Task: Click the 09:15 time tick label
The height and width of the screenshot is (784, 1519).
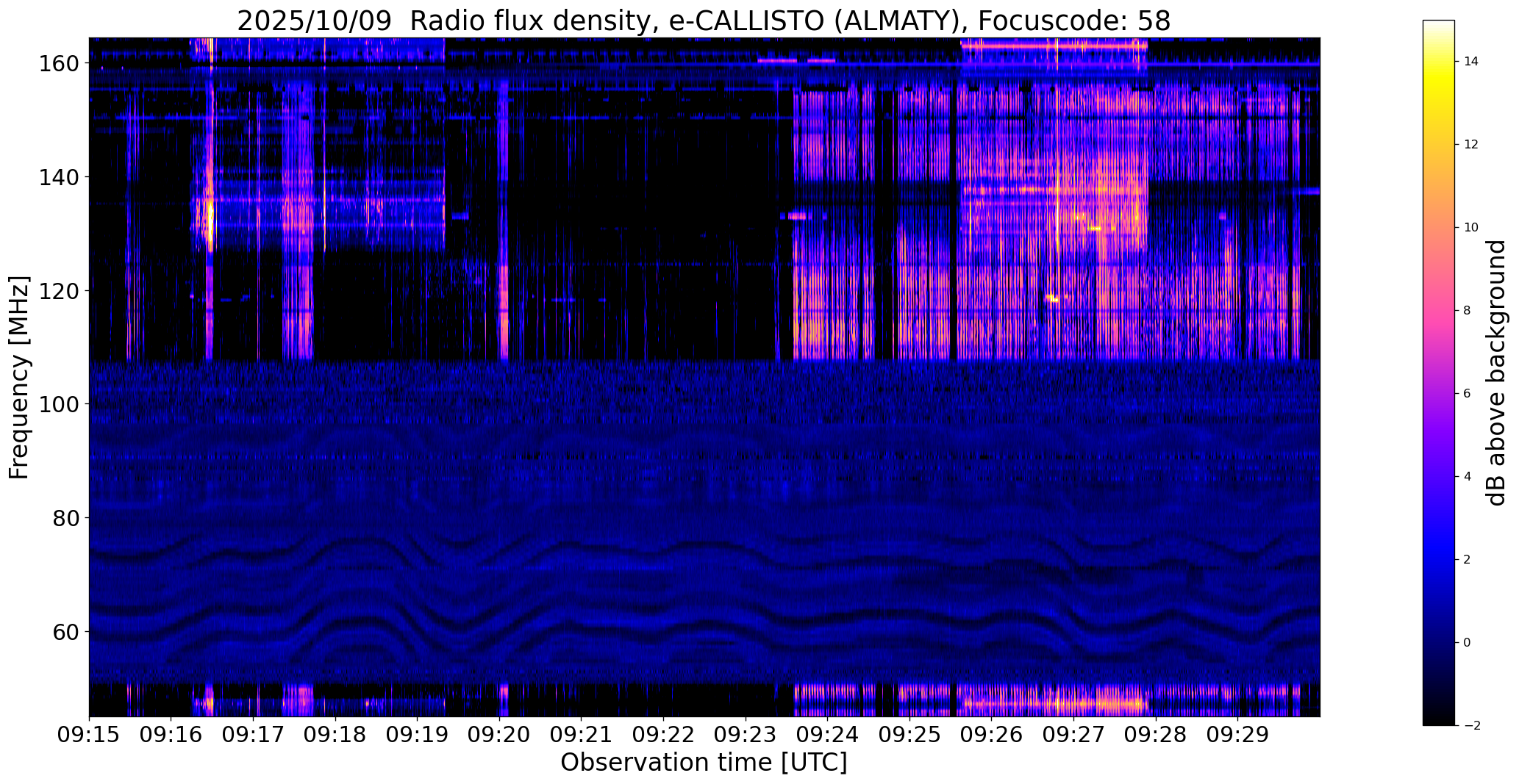Action: point(89,735)
